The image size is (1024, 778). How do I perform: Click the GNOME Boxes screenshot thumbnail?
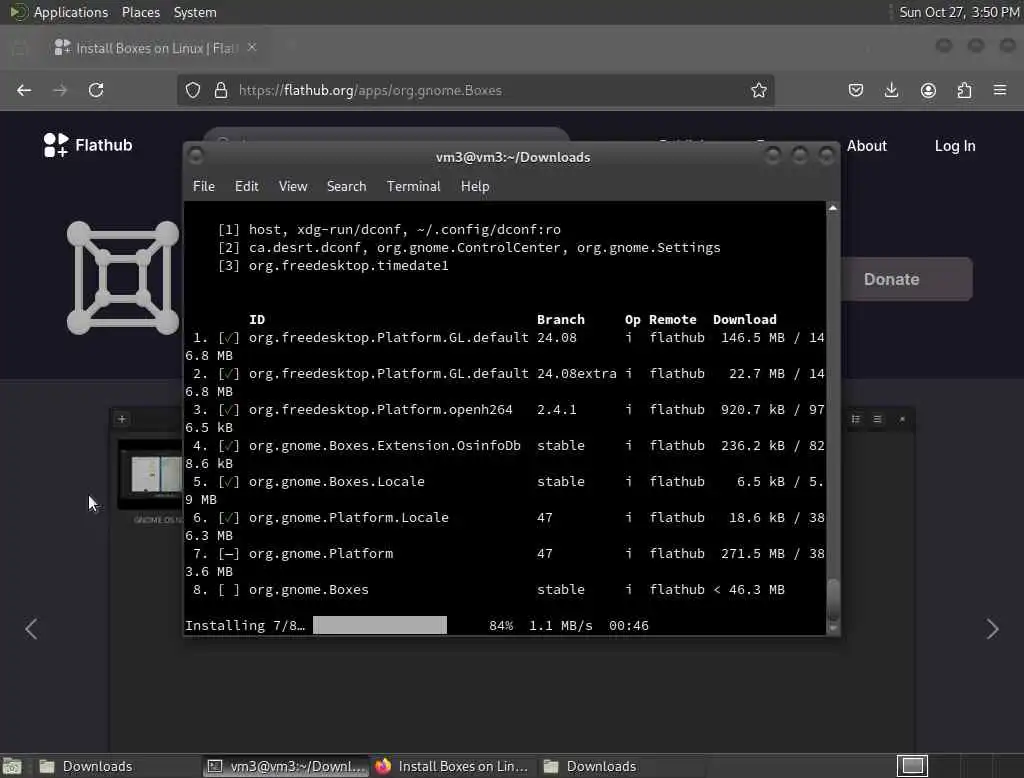(150, 474)
